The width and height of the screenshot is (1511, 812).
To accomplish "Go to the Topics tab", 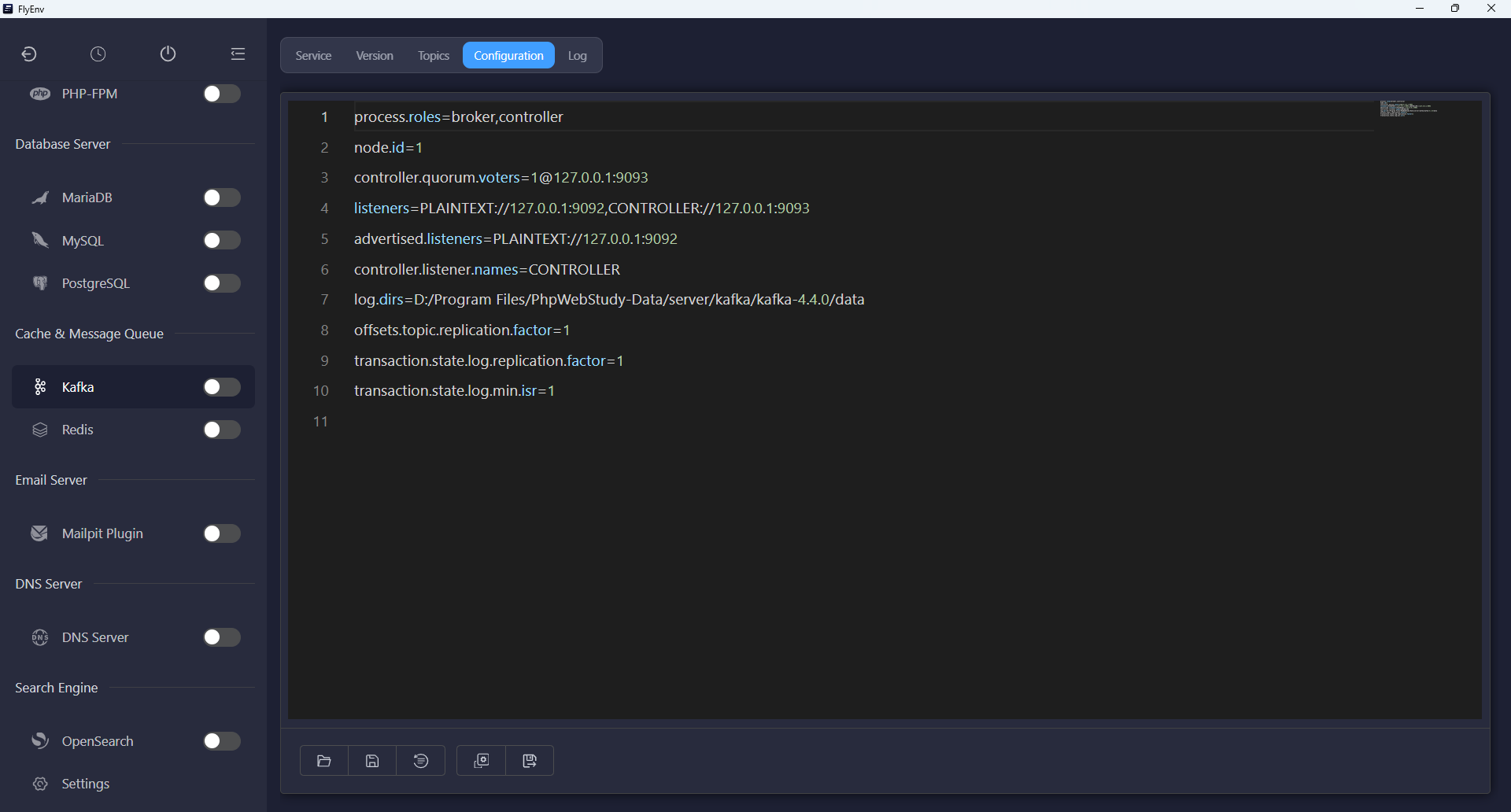I will (x=434, y=56).
